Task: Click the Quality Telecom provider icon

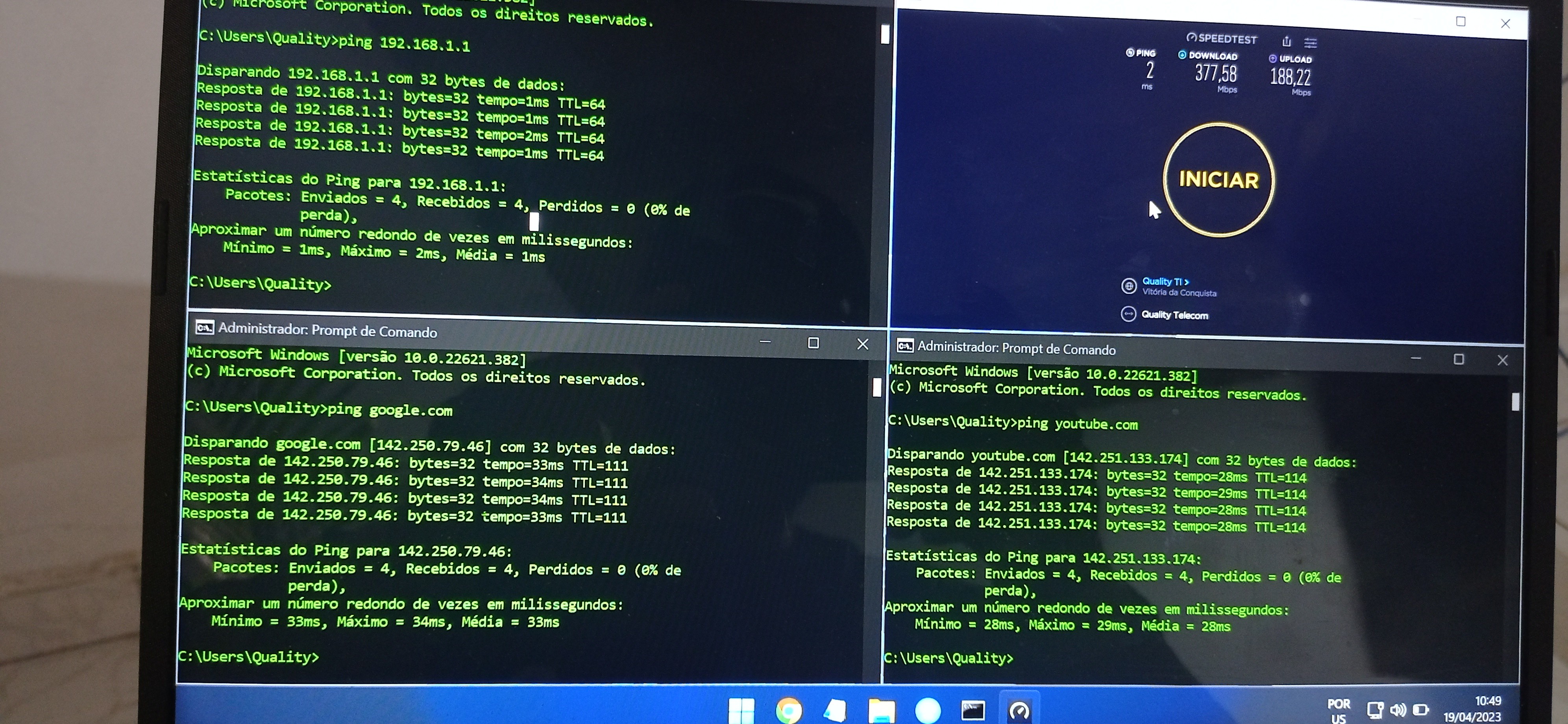Action: point(1128,314)
